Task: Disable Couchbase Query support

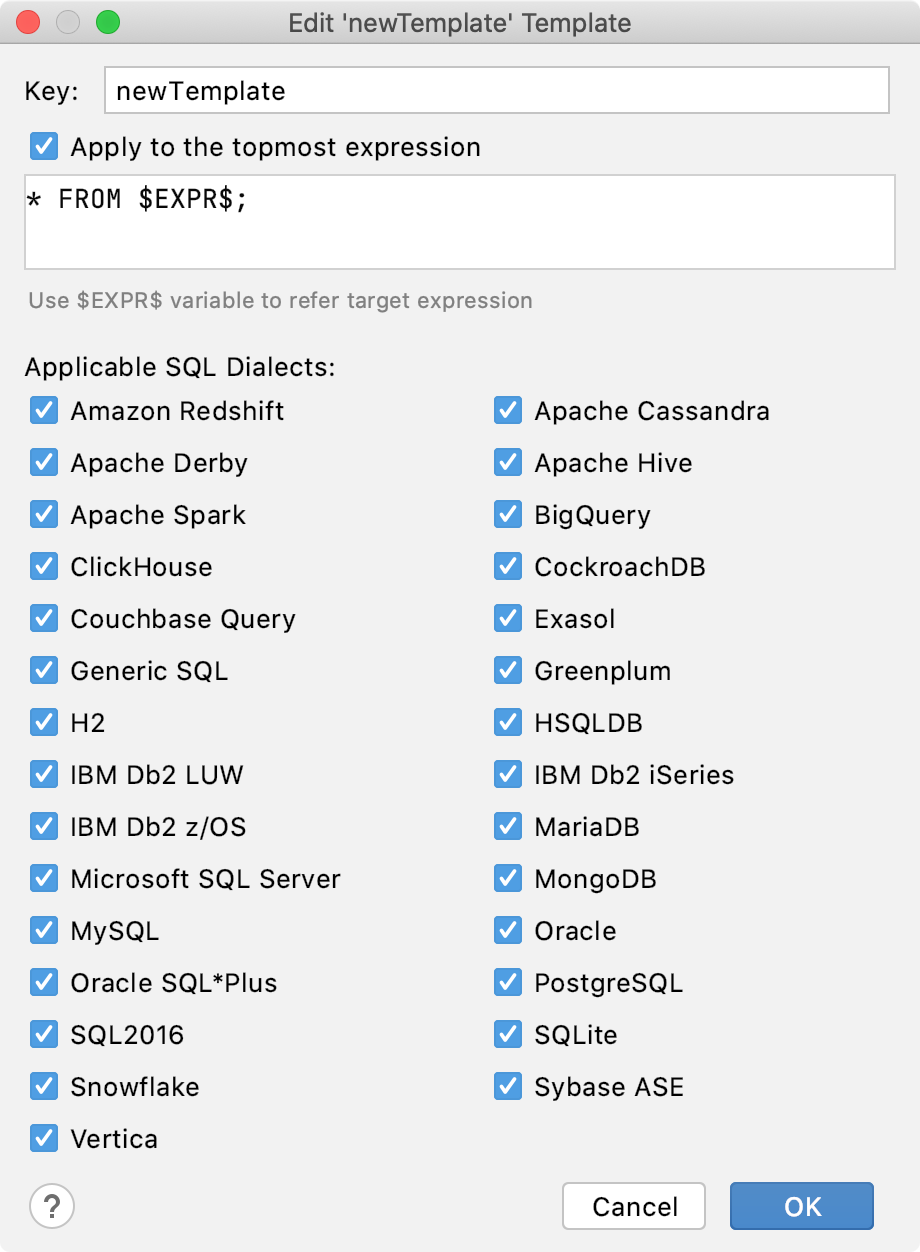Action: [x=44, y=618]
